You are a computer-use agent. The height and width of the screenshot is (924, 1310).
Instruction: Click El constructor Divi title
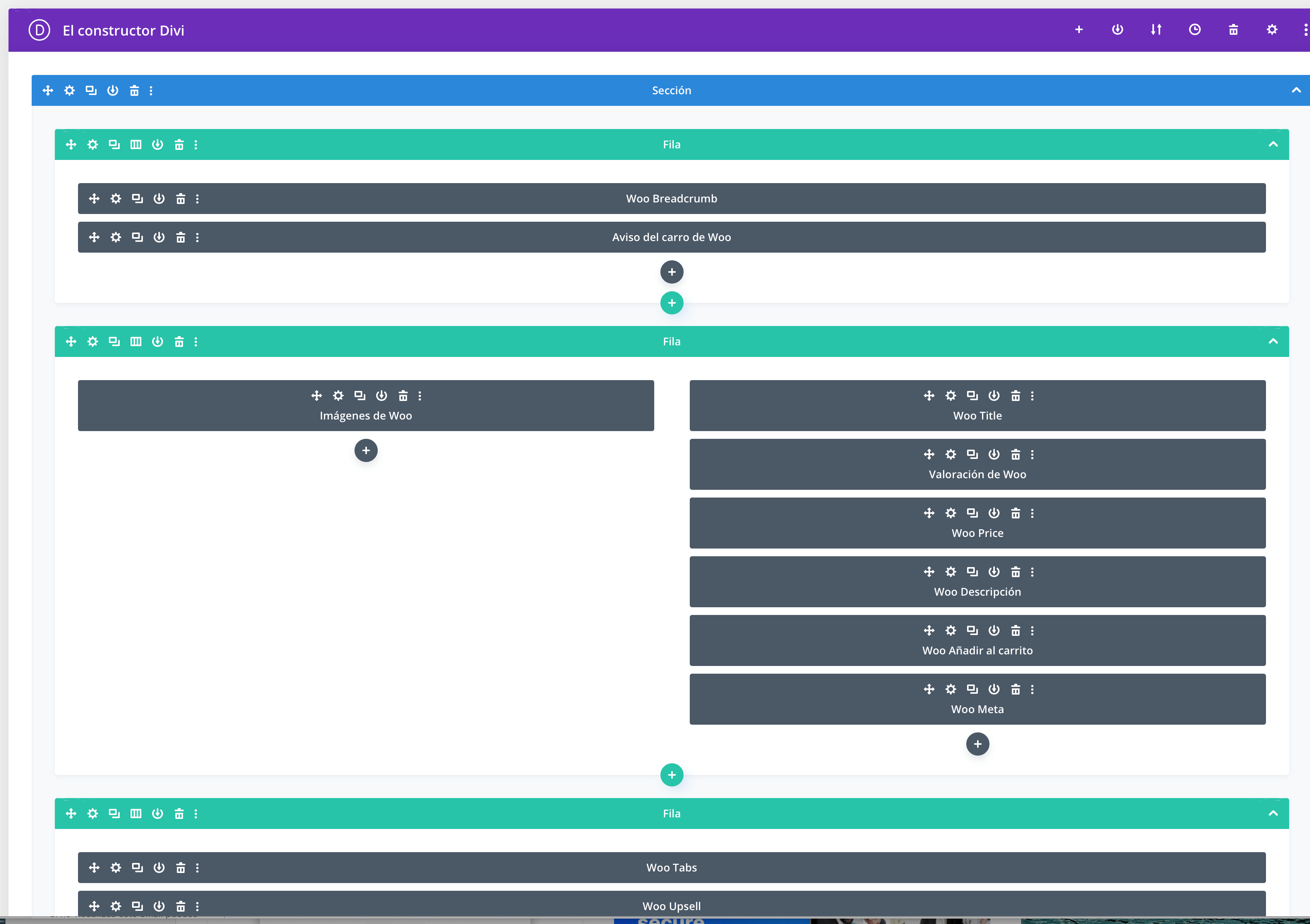click(123, 30)
